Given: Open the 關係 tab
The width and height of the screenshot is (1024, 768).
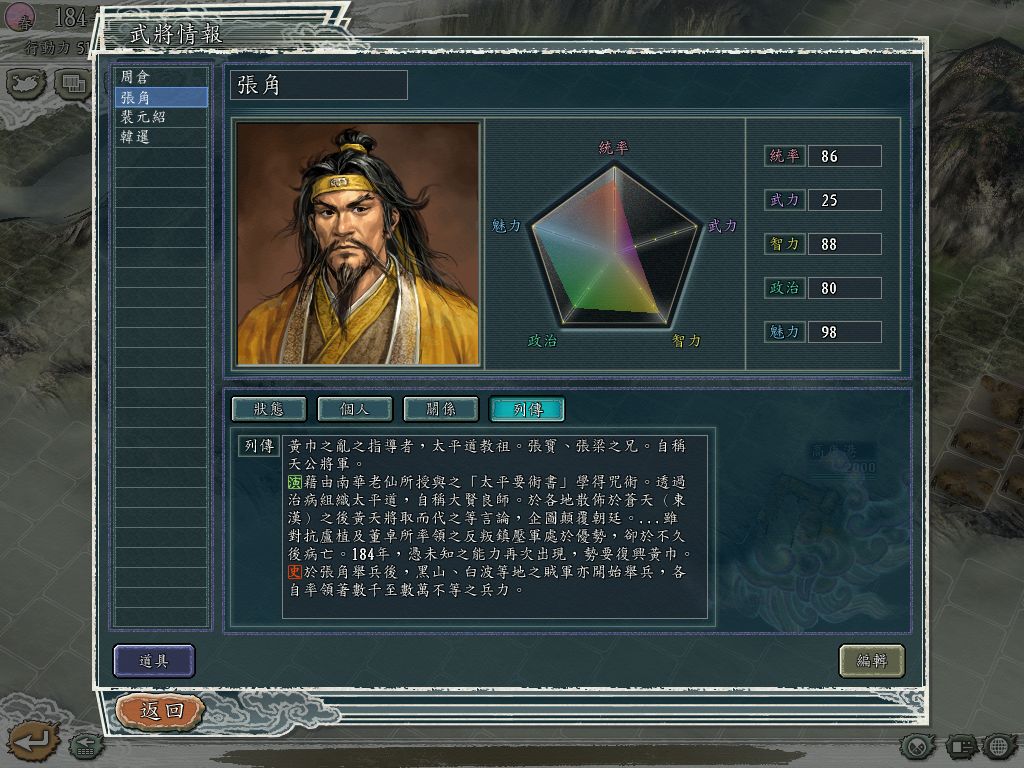Looking at the screenshot, I should pos(441,409).
